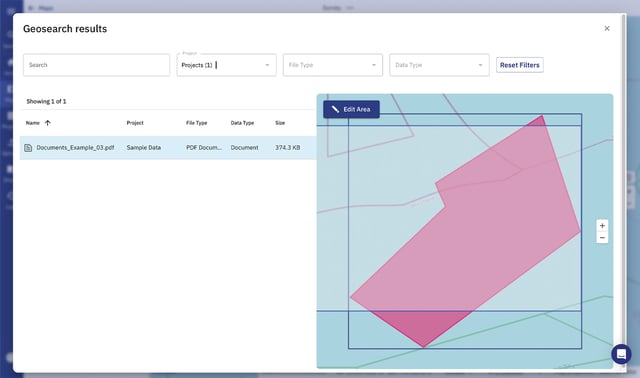640x378 pixels.
Task: Click the dialog's vertical scrollbar
Action: tap(623, 192)
